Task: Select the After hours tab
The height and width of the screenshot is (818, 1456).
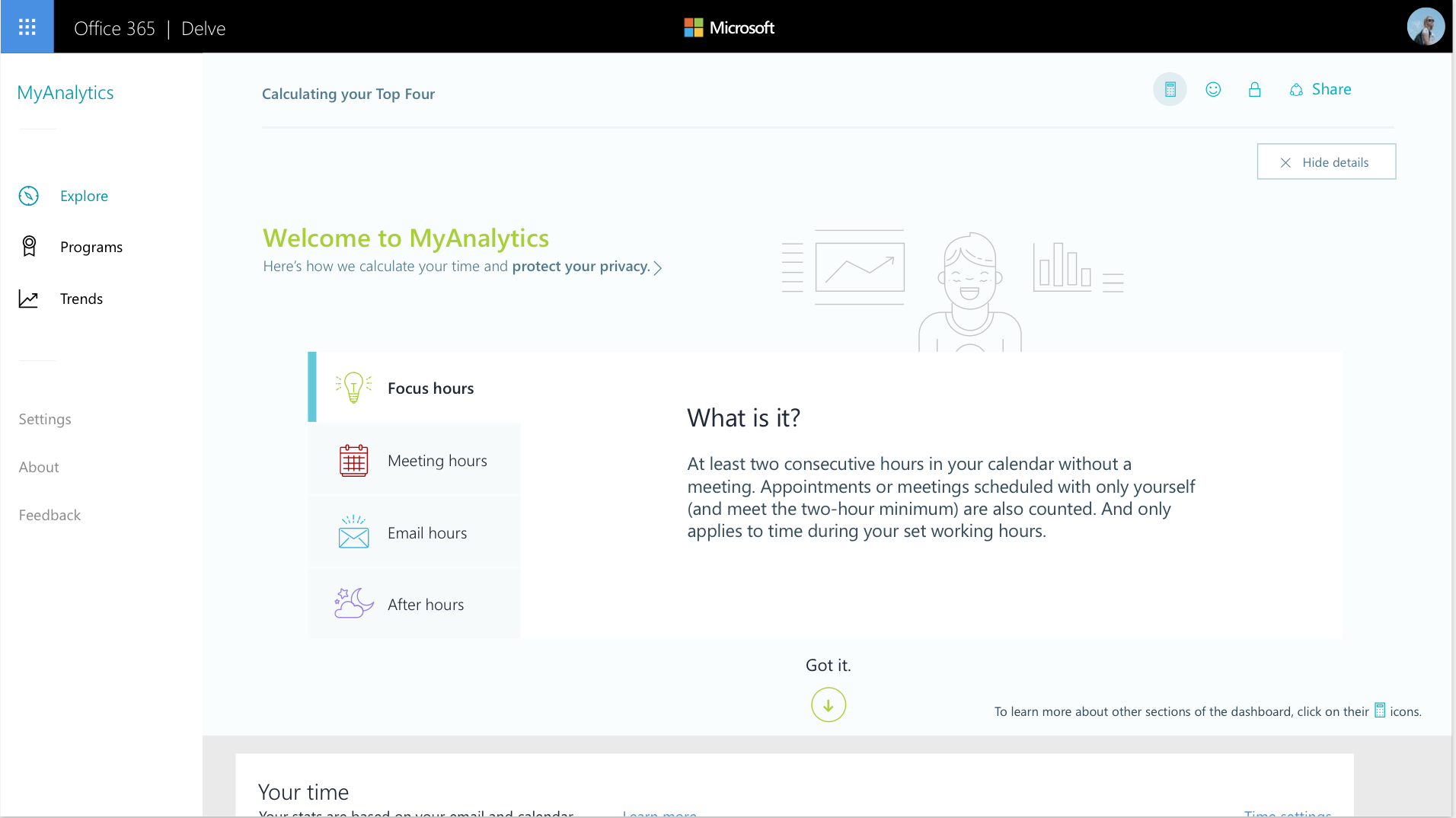Action: tap(425, 605)
